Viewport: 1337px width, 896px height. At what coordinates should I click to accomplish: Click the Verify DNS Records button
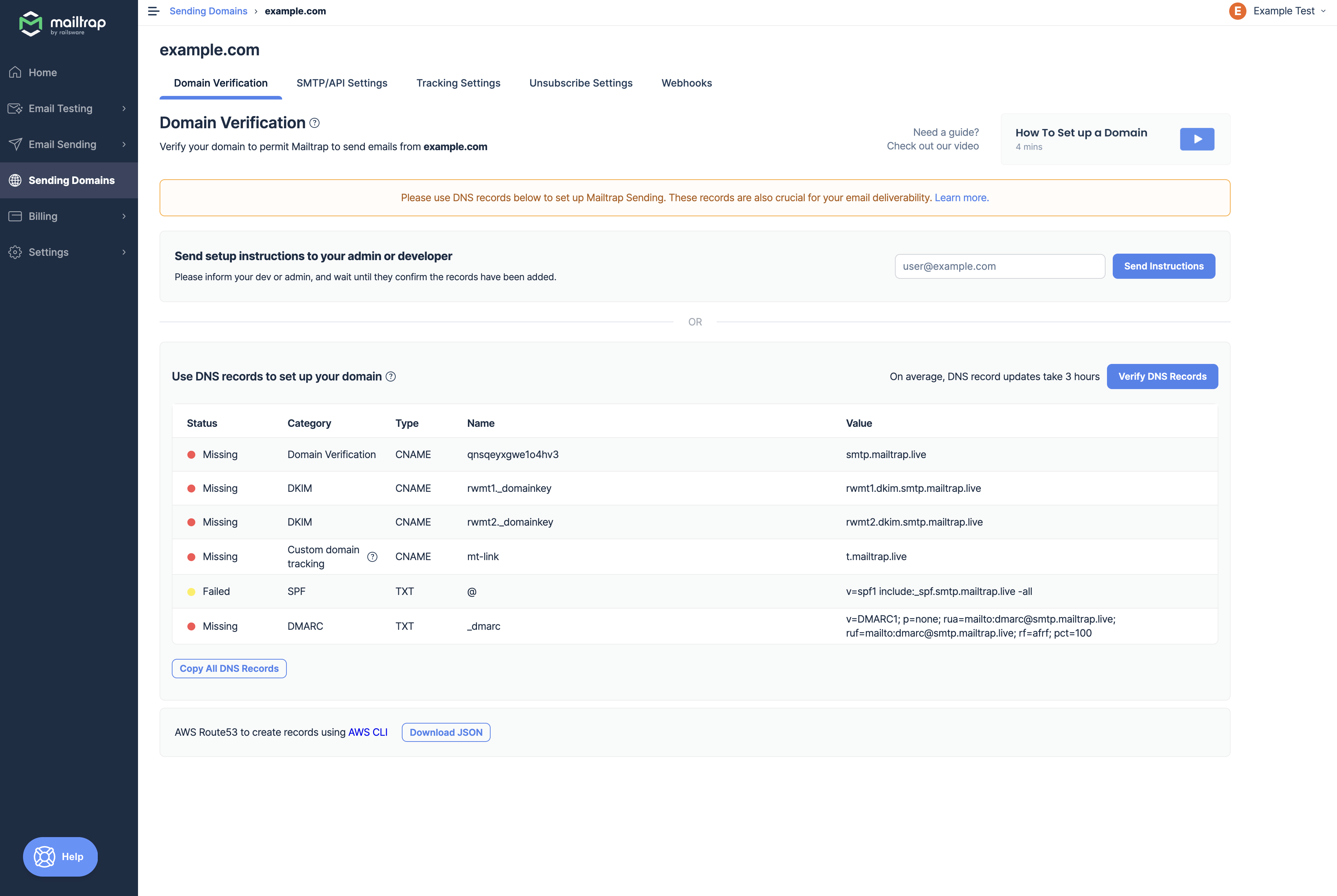(x=1162, y=376)
